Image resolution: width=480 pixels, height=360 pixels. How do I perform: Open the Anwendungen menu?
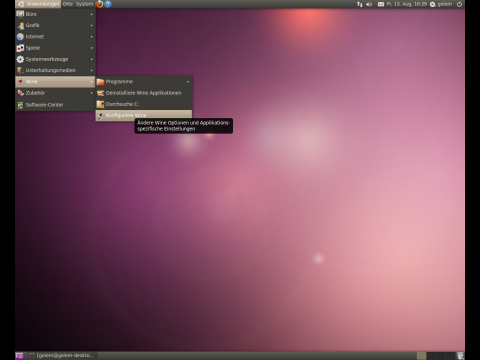coord(38,4)
